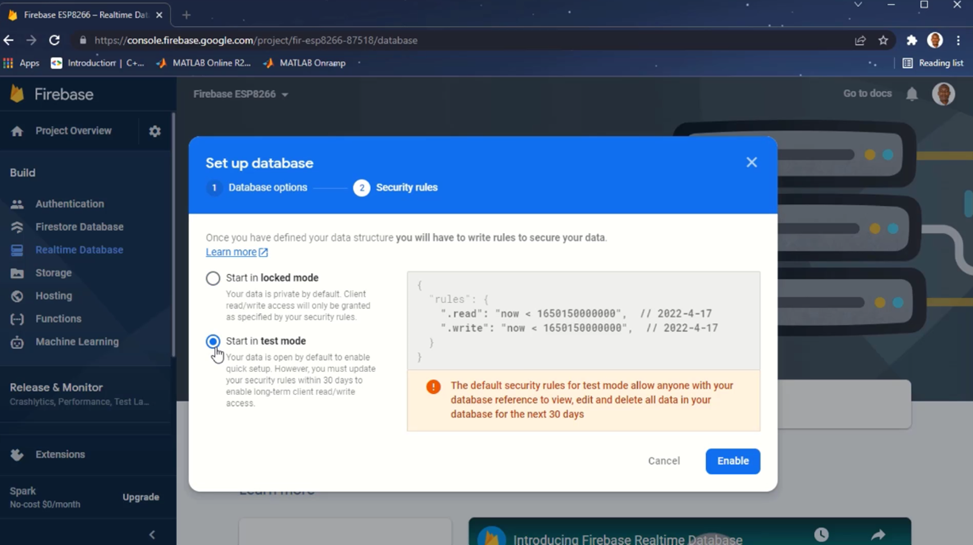Open Storage in the sidebar
The image size is (973, 545).
point(53,272)
